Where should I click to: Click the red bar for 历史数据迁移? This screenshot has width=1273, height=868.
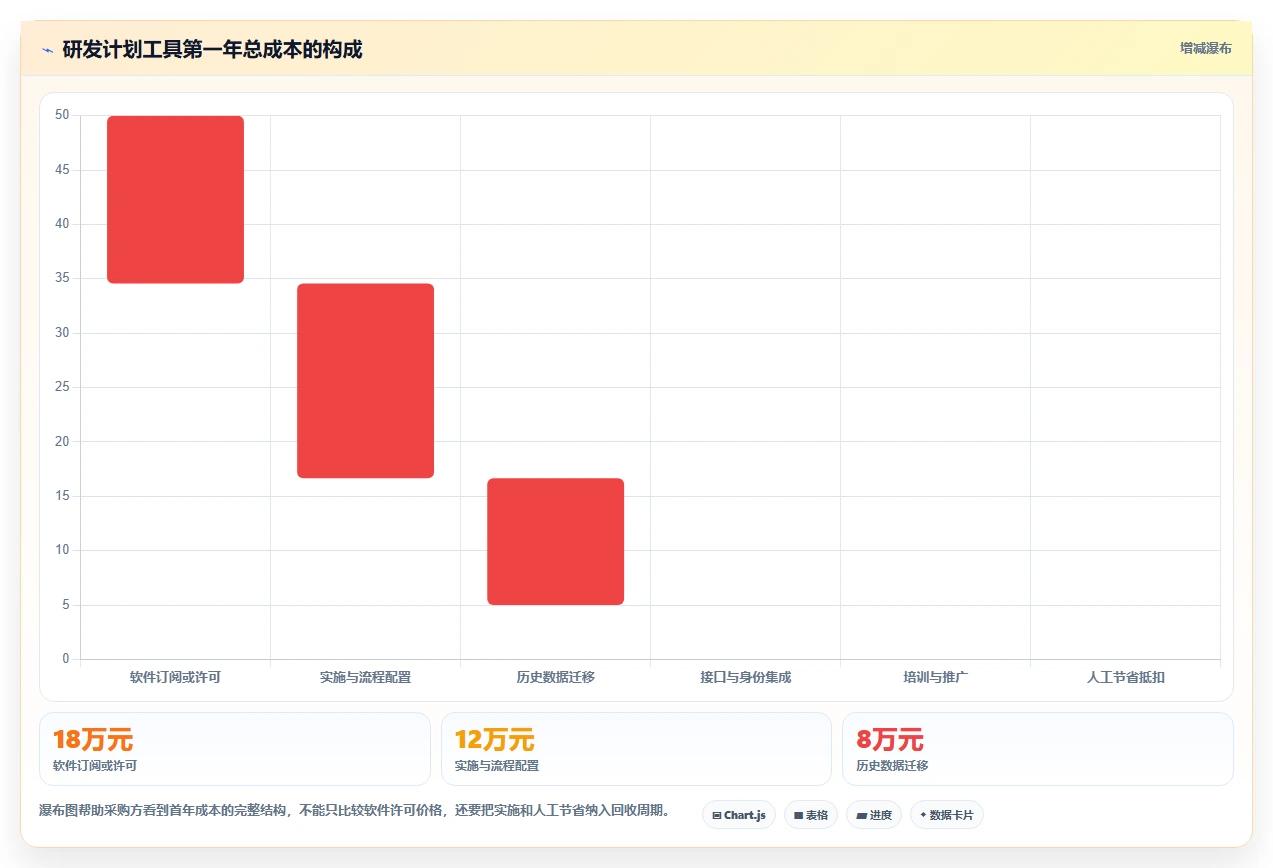555,542
